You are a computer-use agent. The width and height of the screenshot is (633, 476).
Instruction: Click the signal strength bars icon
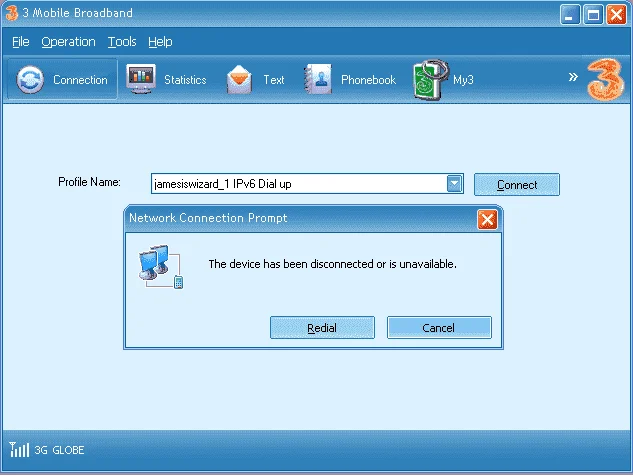tap(19, 449)
